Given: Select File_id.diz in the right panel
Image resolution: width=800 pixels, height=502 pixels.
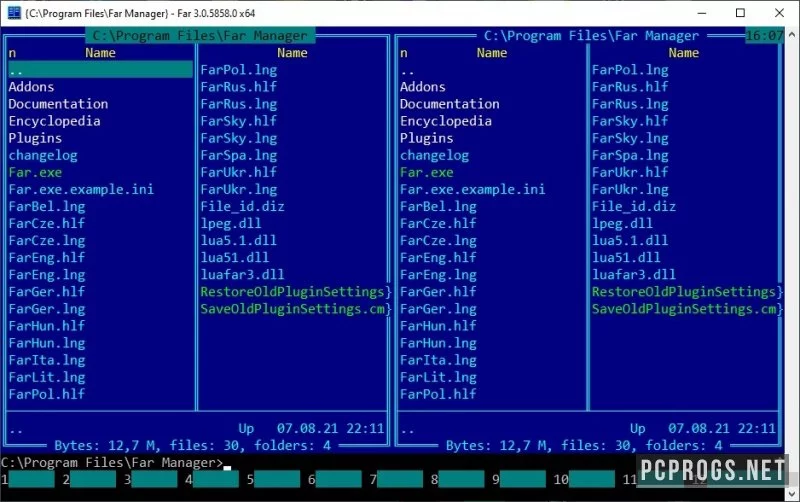Looking at the screenshot, I should (x=634, y=207).
